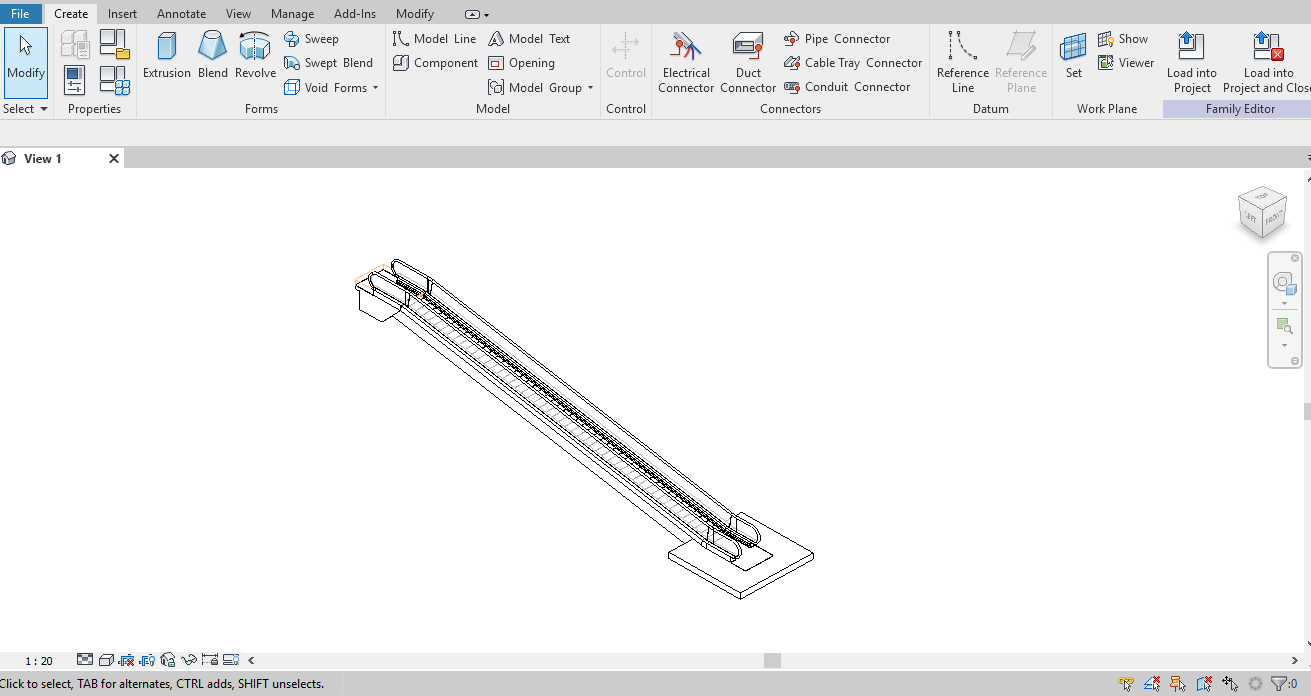Toggle the locked 3D view icon
The height and width of the screenshot is (696, 1311).
(x=168, y=660)
